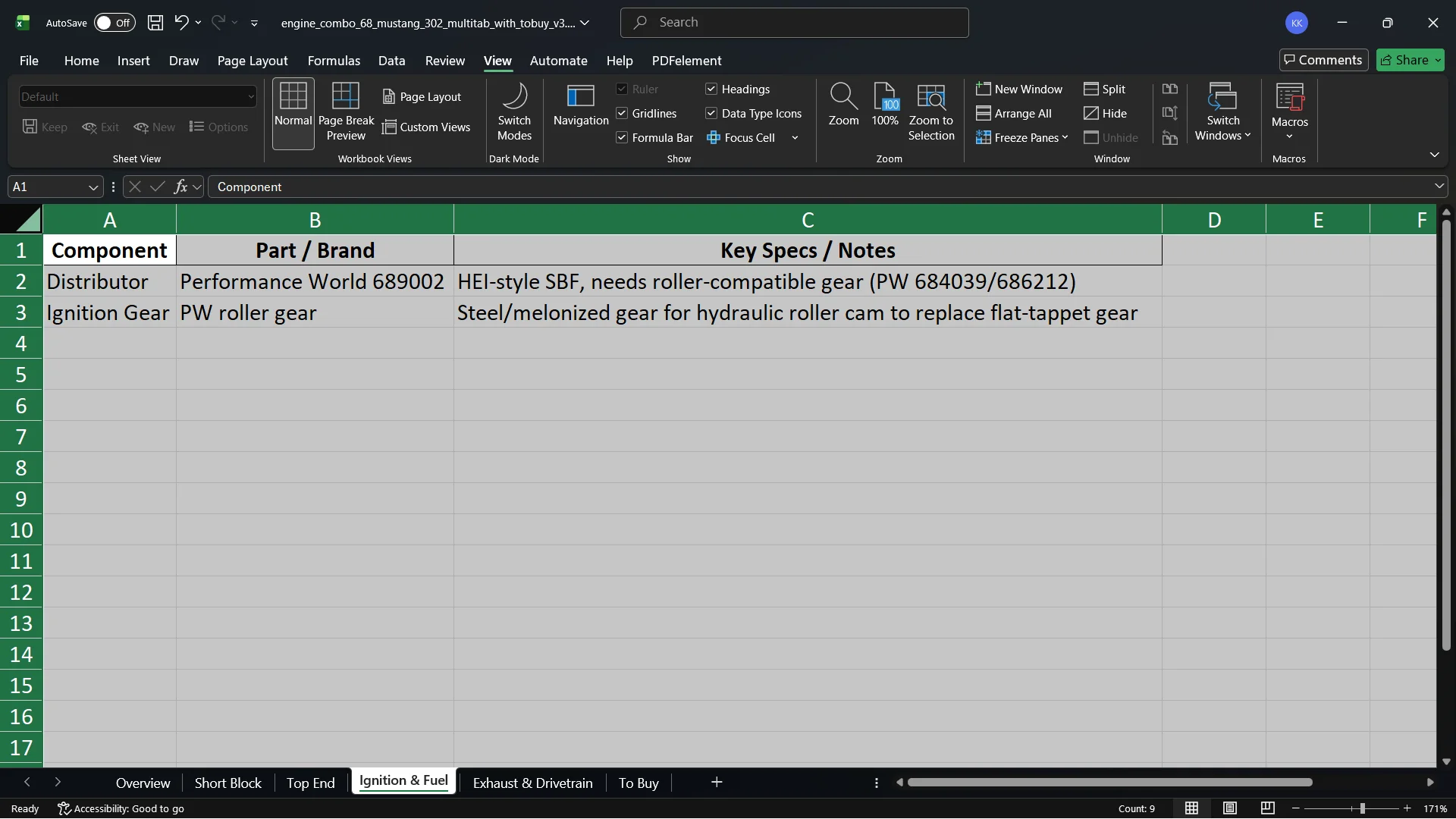Add a new sheet
This screenshot has width=1456, height=819.
[x=717, y=782]
